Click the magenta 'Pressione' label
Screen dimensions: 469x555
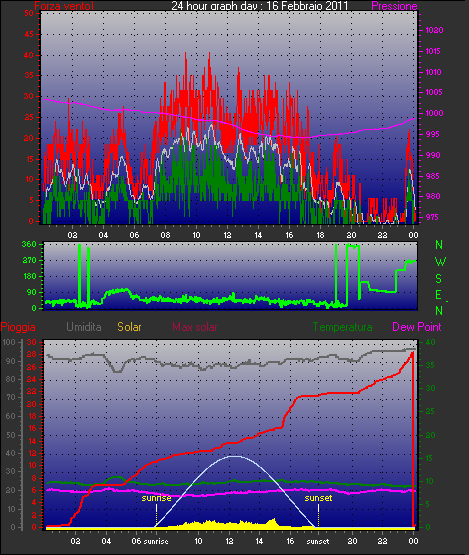394,6
